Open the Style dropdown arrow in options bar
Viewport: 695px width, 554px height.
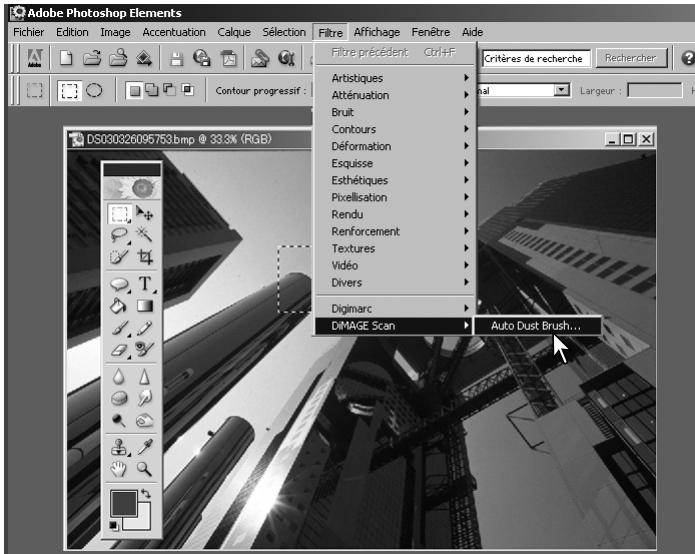point(562,90)
